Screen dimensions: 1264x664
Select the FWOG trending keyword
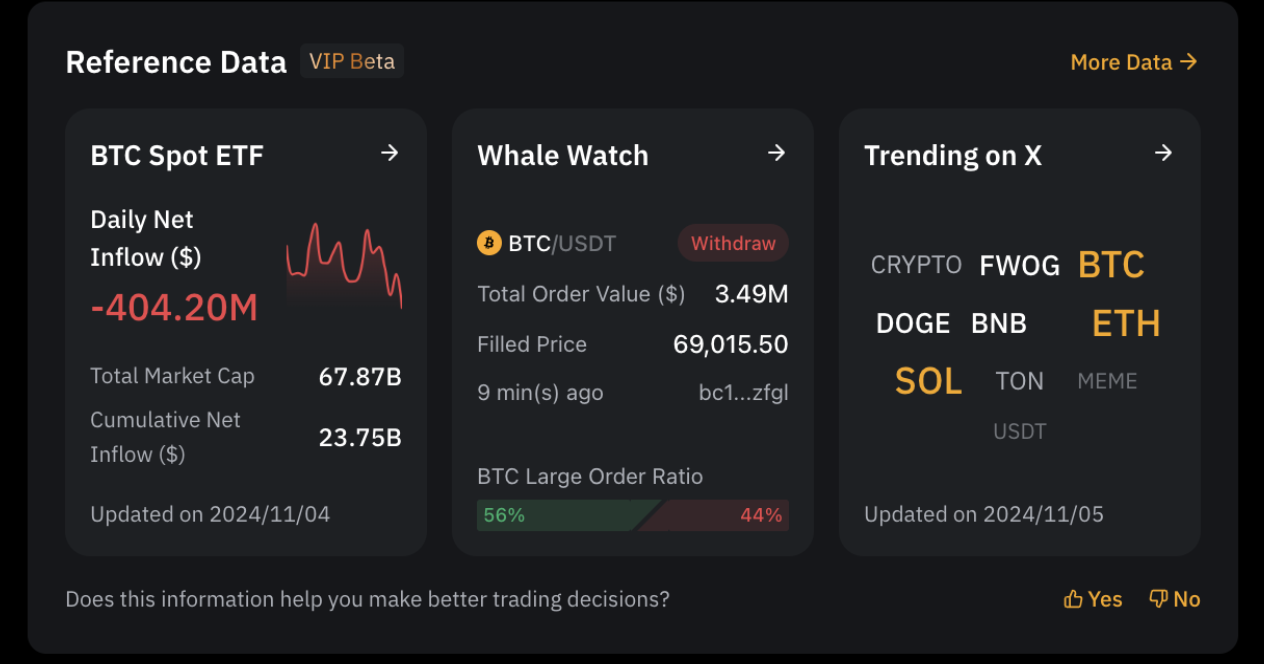pos(1019,265)
